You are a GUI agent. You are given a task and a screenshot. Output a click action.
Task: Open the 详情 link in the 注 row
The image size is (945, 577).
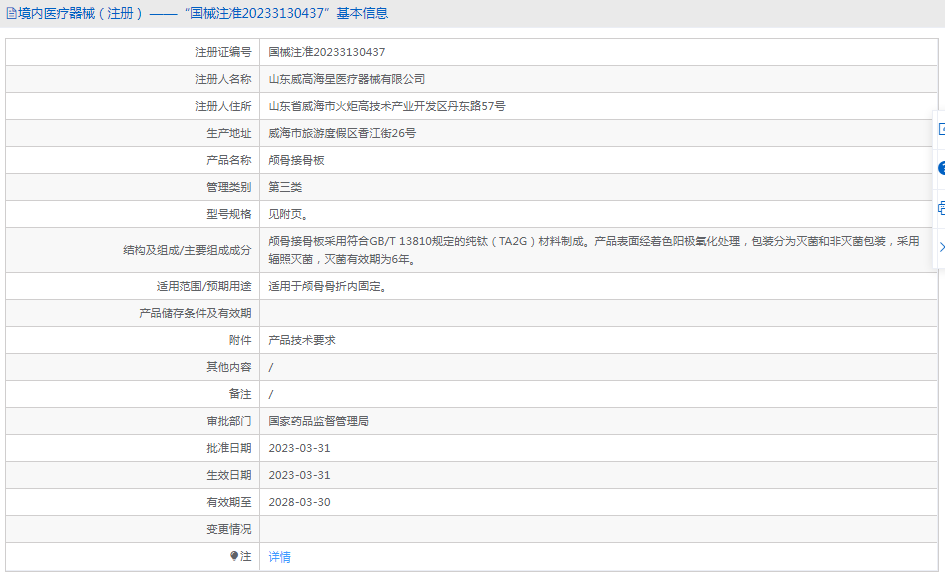pyautogui.click(x=279, y=557)
